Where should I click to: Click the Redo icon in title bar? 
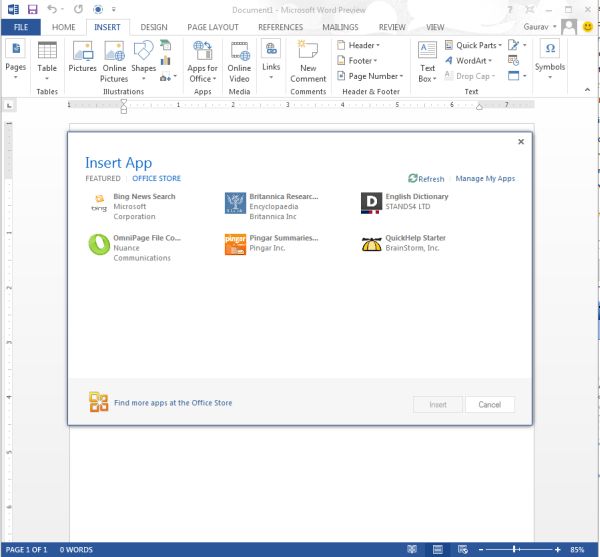(78, 9)
